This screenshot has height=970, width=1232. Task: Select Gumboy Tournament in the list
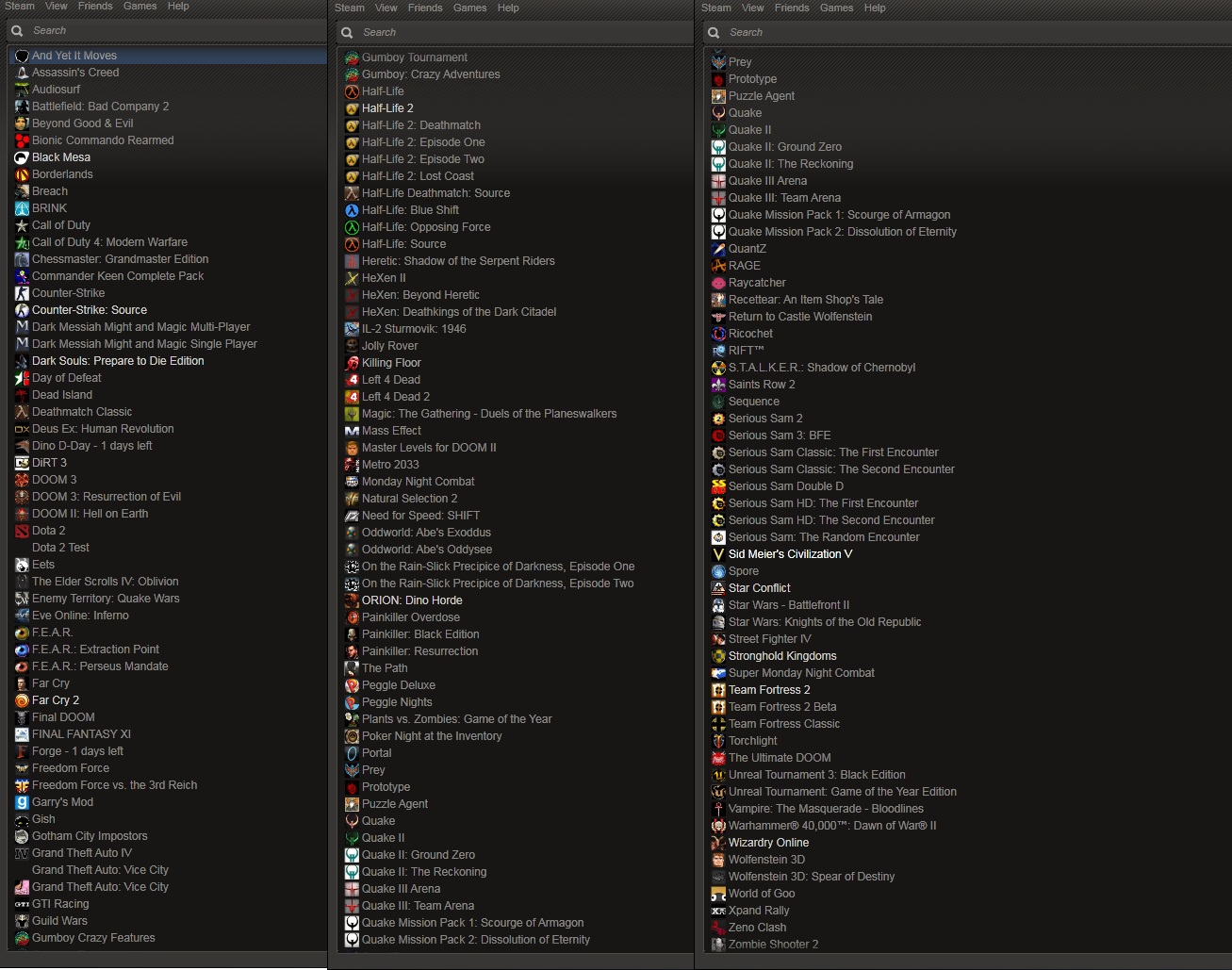click(415, 58)
